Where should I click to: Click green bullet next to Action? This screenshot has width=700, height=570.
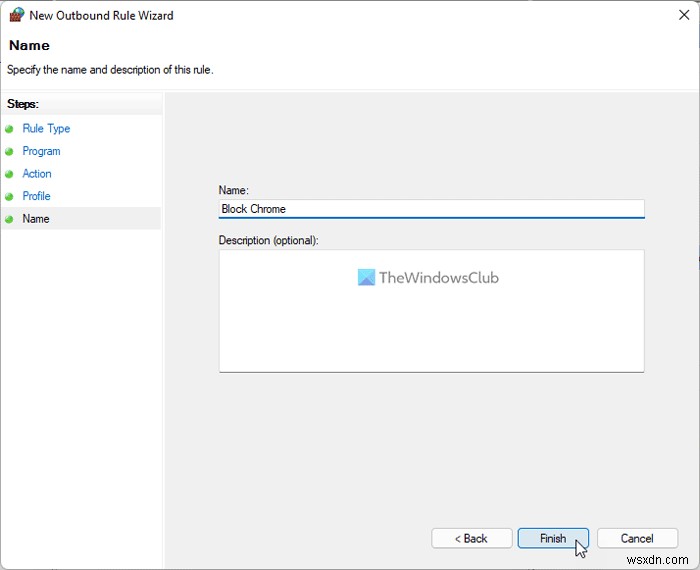click(9, 174)
